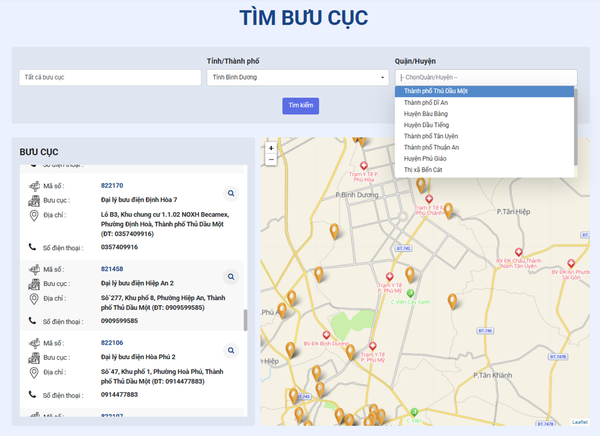This screenshot has height=436, width=600.
Task: Click the BƯU CỤC panel heading
Action: (39, 152)
